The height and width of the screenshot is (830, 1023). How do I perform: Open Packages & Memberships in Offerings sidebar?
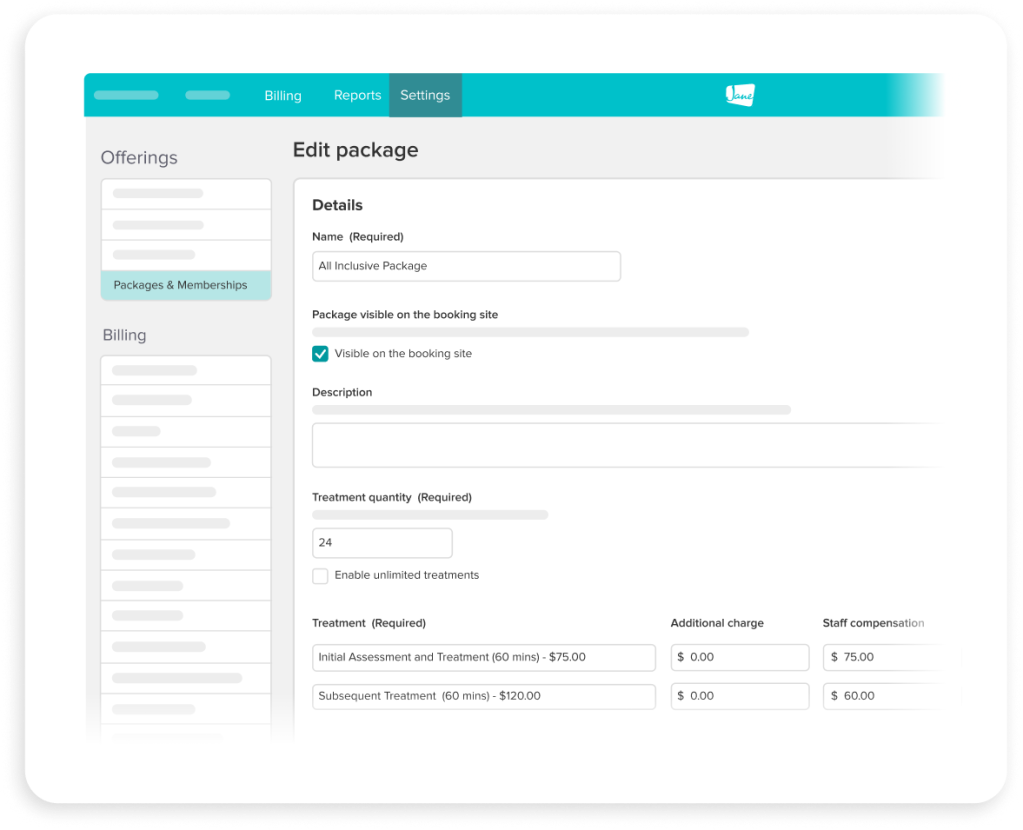186,285
